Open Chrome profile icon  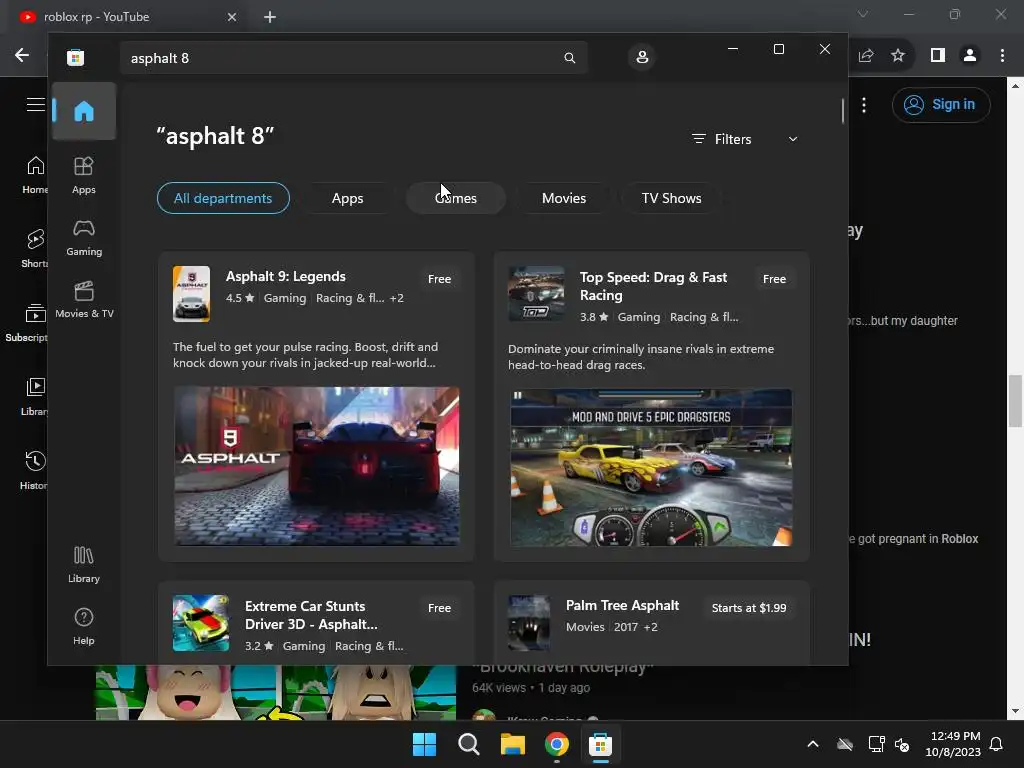coord(970,56)
